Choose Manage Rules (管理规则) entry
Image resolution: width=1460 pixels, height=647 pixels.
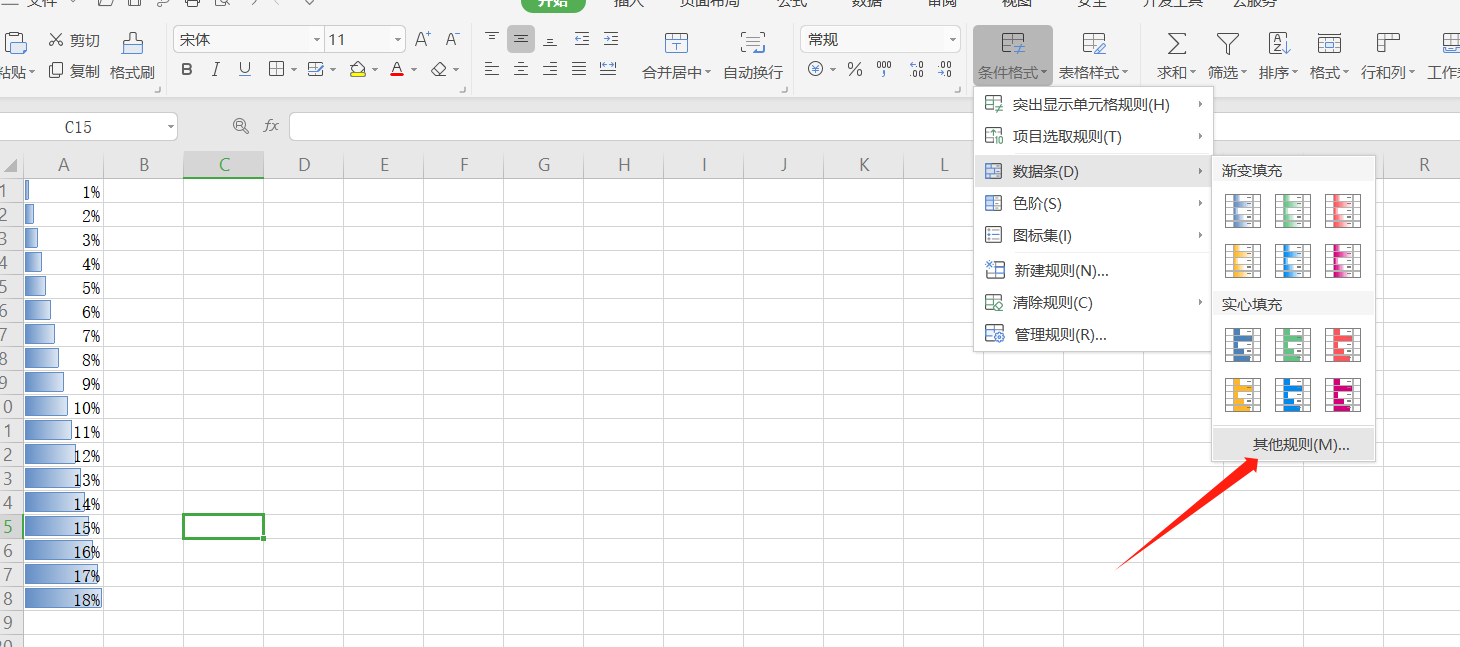coord(1059,335)
